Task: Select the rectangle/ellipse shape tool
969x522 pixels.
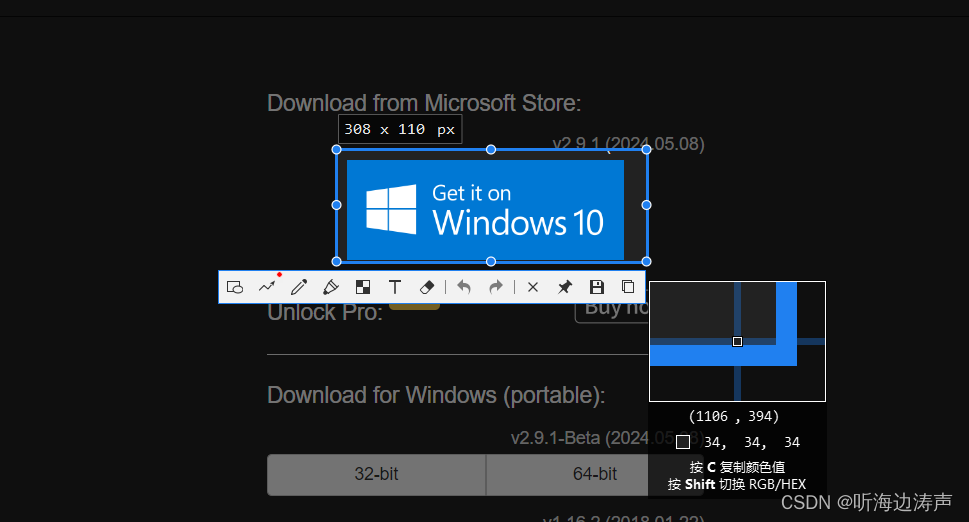Action: pyautogui.click(x=235, y=287)
